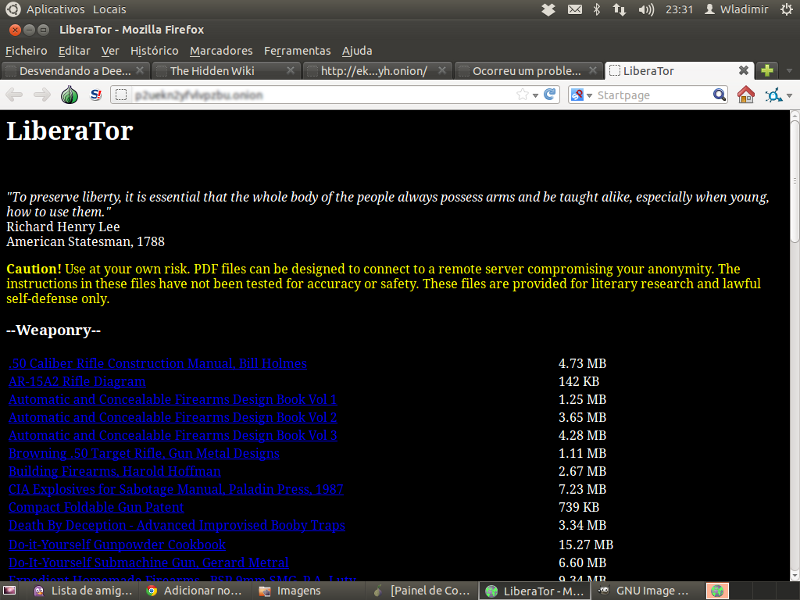Click the Startpage S! toolbar icon
Screen dimensions: 800x600
(95, 95)
